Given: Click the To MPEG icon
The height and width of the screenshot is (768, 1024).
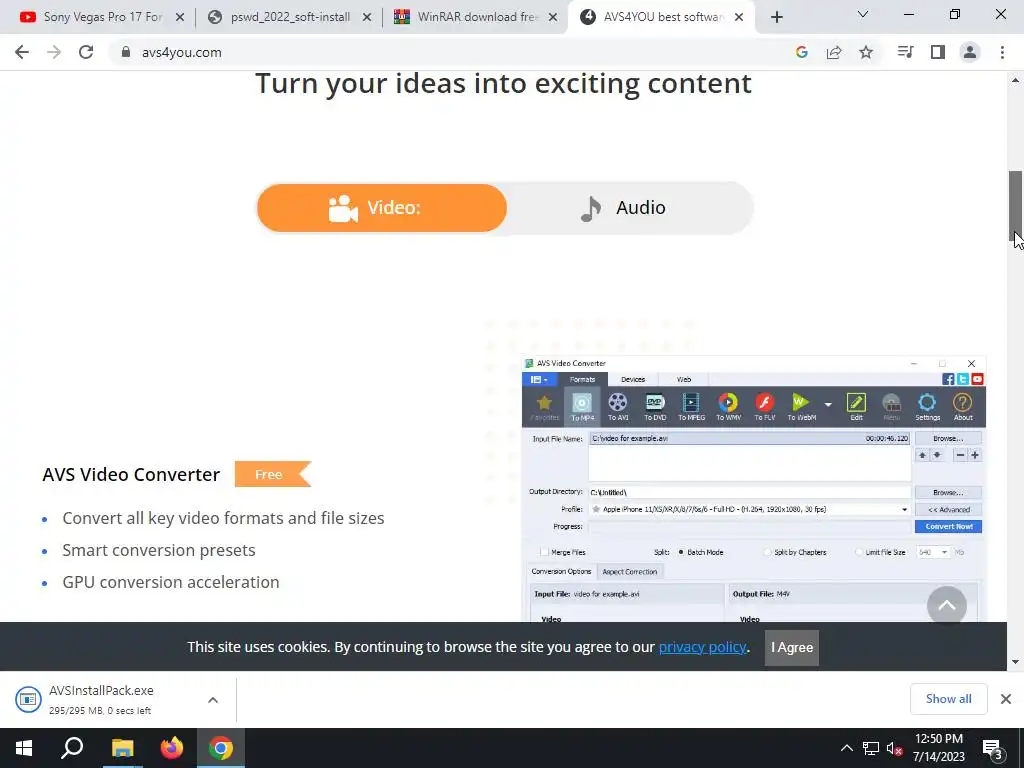Looking at the screenshot, I should (x=691, y=407).
